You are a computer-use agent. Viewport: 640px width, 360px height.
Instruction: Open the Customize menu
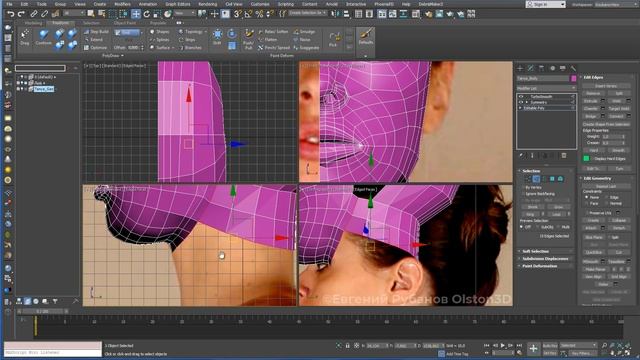pyautogui.click(x=260, y=4)
